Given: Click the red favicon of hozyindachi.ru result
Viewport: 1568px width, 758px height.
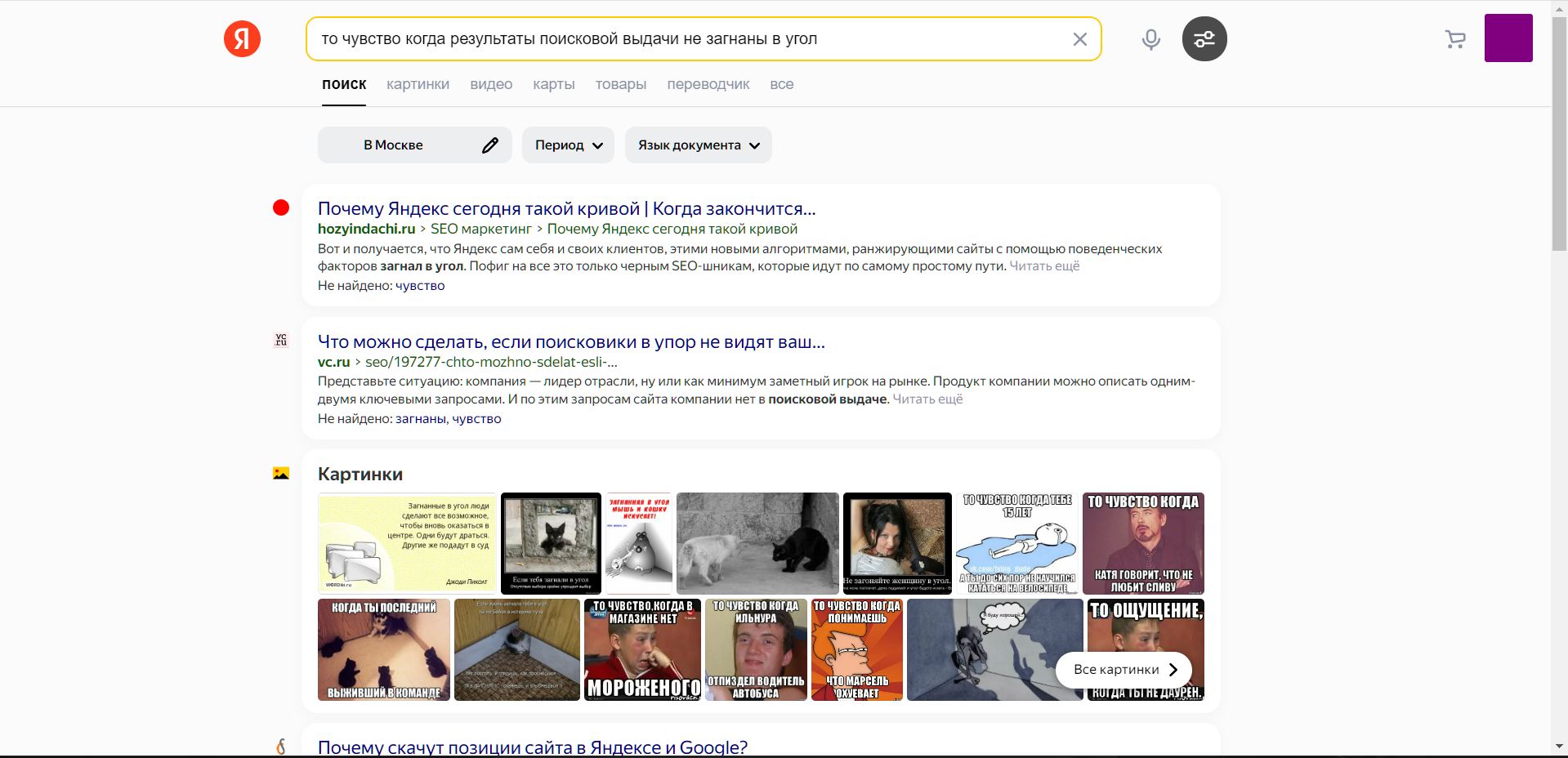Looking at the screenshot, I should click(281, 207).
